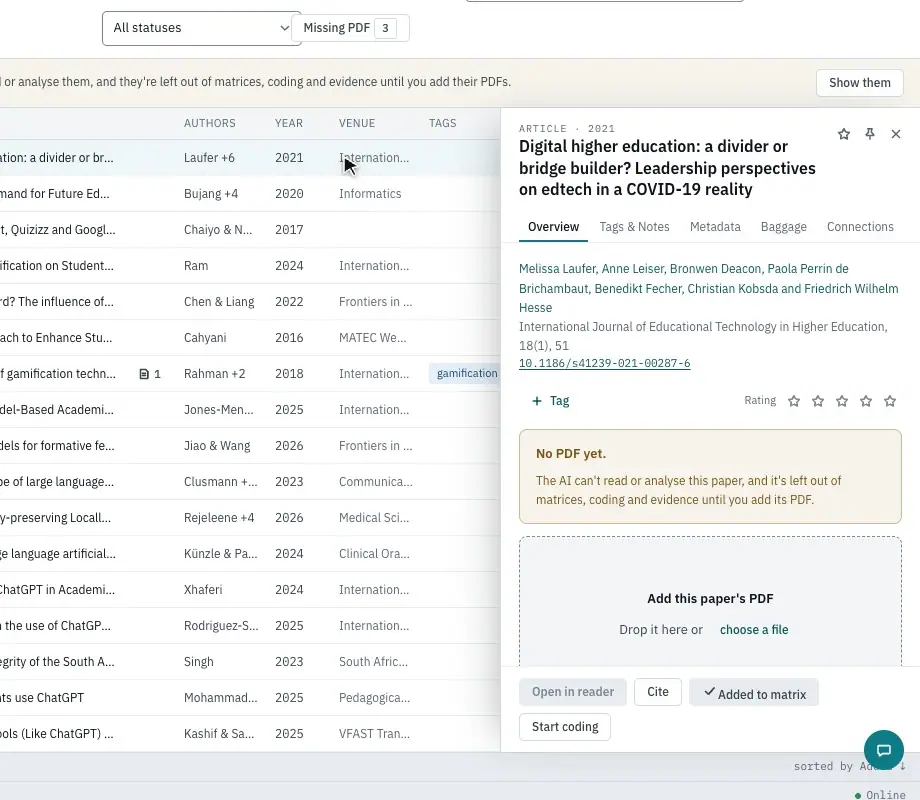Click the Start coding button

(x=565, y=727)
